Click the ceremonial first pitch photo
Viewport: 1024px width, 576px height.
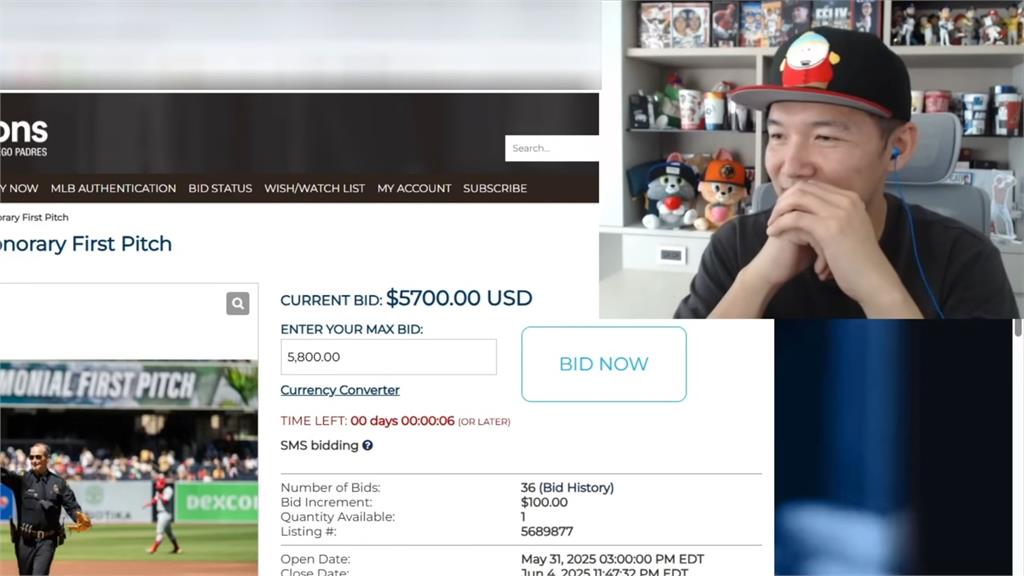129,467
